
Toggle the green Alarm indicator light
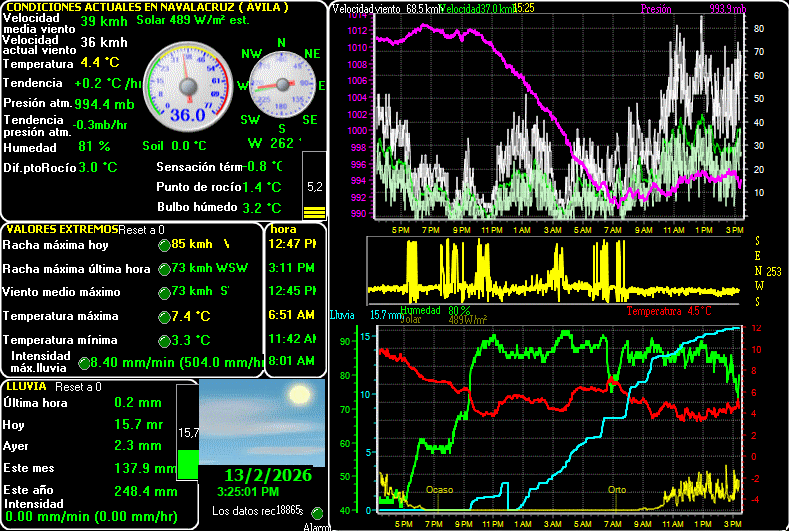tap(318, 512)
